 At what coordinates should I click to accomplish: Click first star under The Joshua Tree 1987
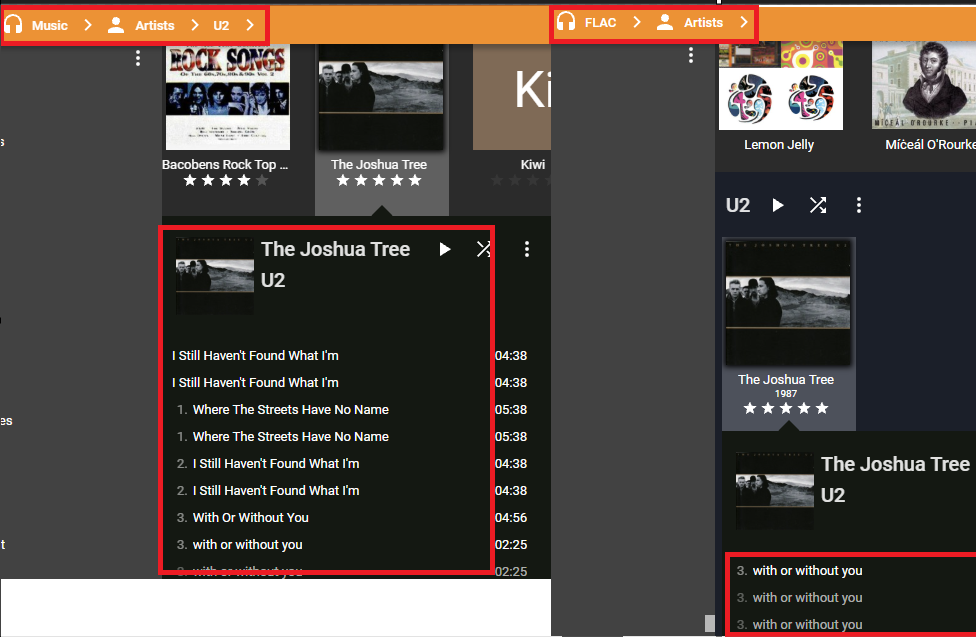tap(750, 408)
